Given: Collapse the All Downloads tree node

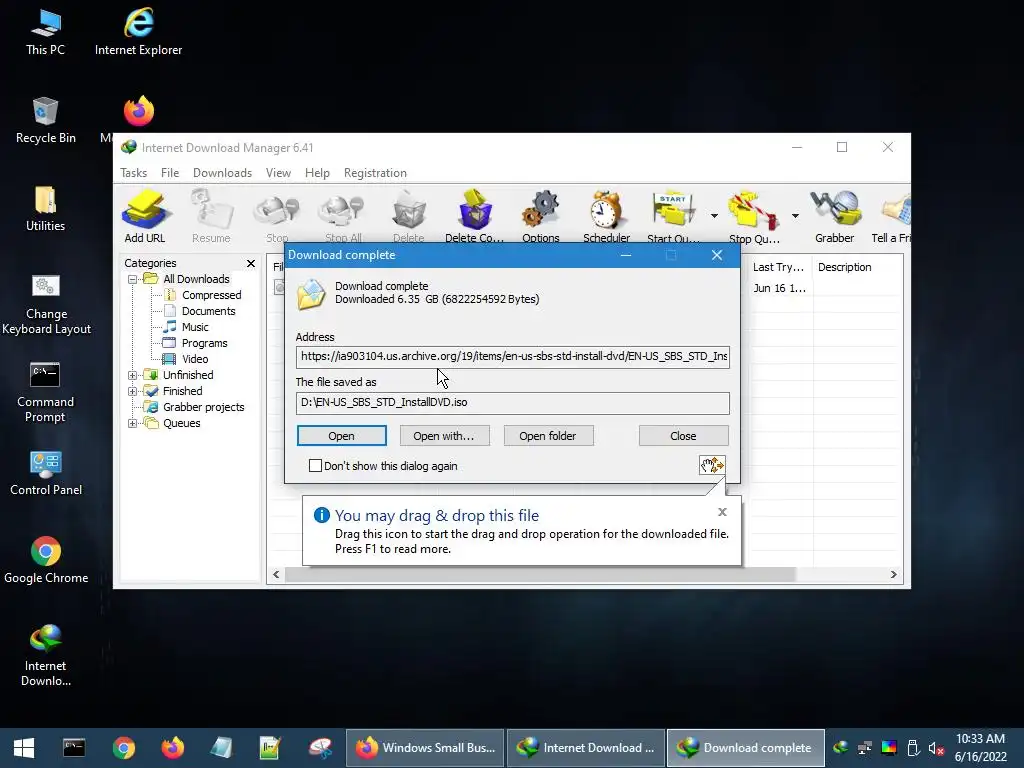Looking at the screenshot, I should 133,280.
